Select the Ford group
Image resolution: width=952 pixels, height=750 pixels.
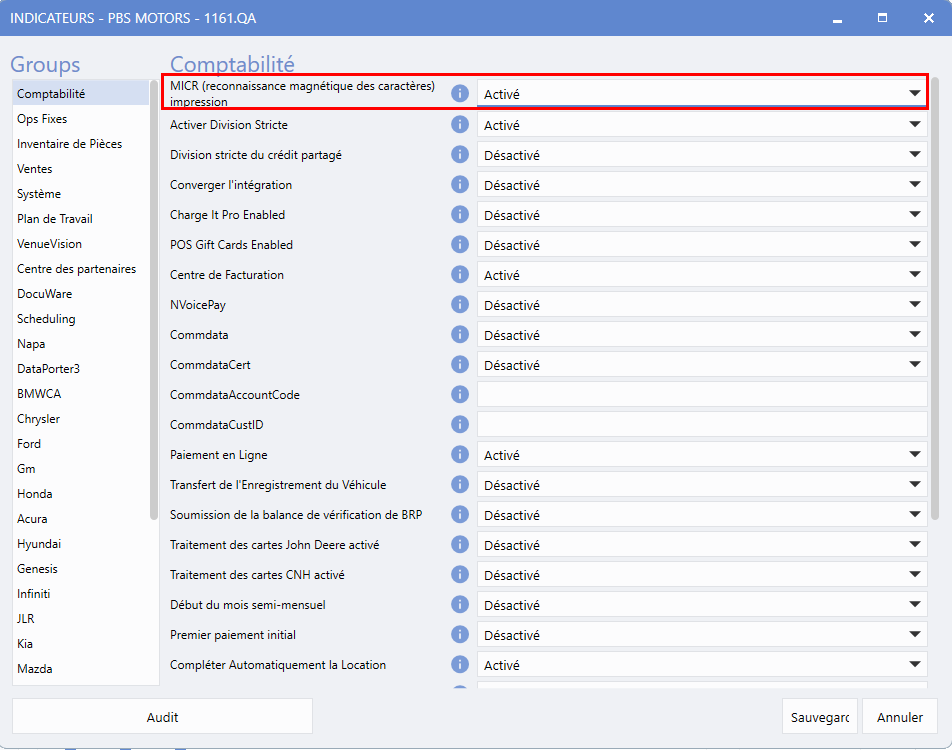[81, 443]
